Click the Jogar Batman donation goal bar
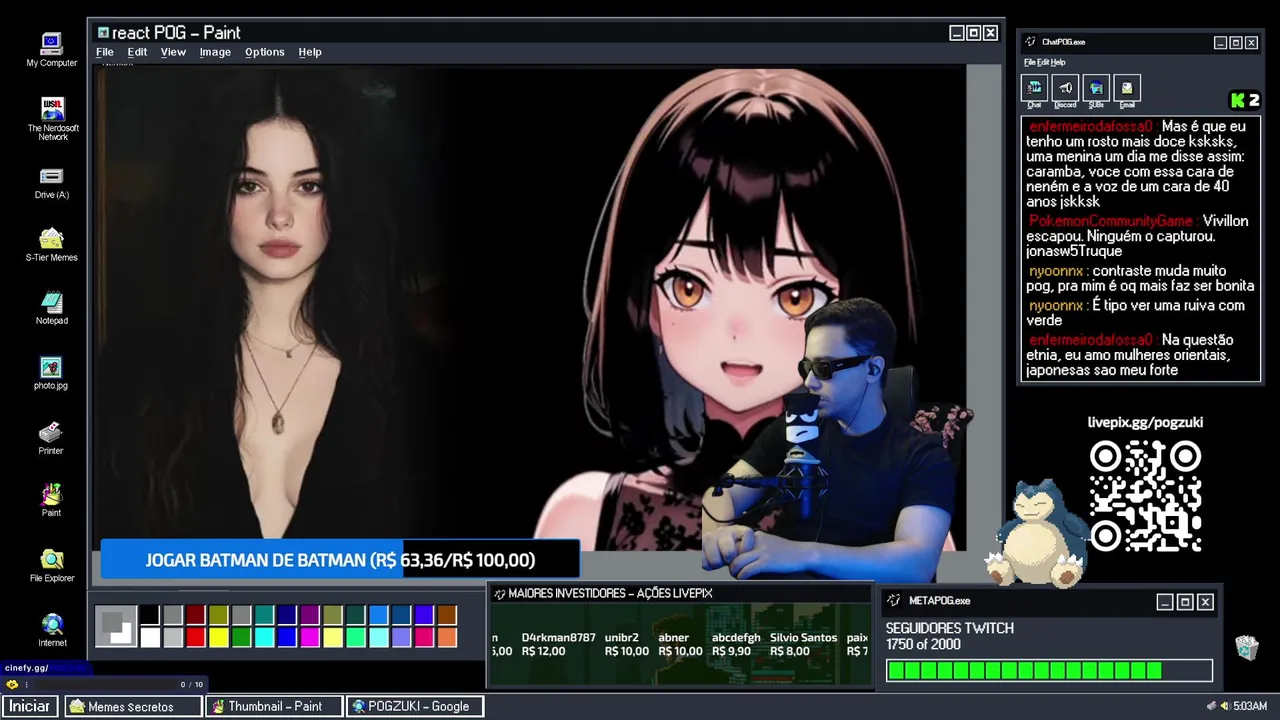1280x720 pixels. pos(340,560)
